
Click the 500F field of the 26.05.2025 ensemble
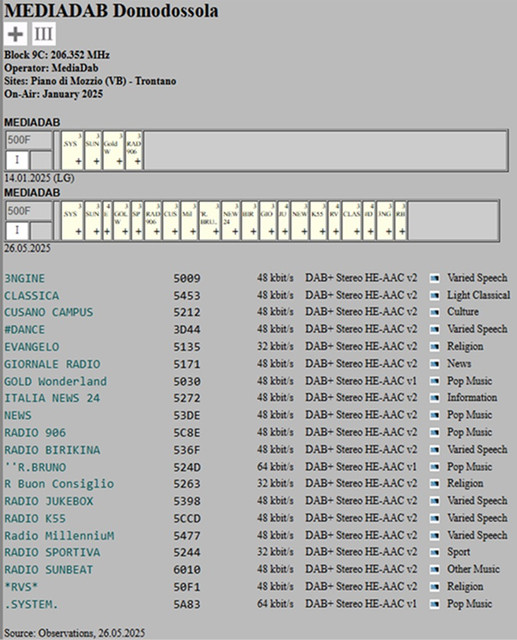pyautogui.click(x=29, y=211)
